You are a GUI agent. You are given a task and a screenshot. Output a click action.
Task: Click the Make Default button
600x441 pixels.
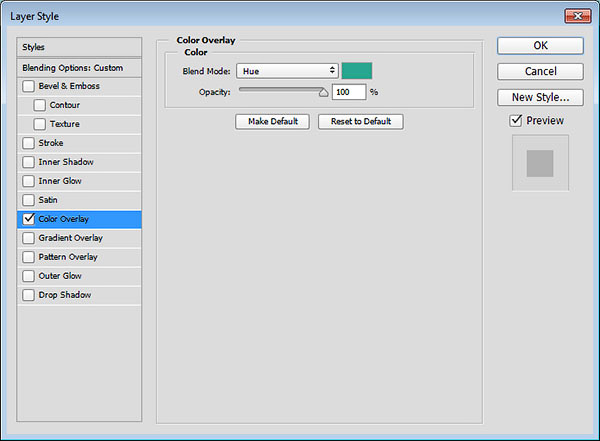click(x=272, y=122)
